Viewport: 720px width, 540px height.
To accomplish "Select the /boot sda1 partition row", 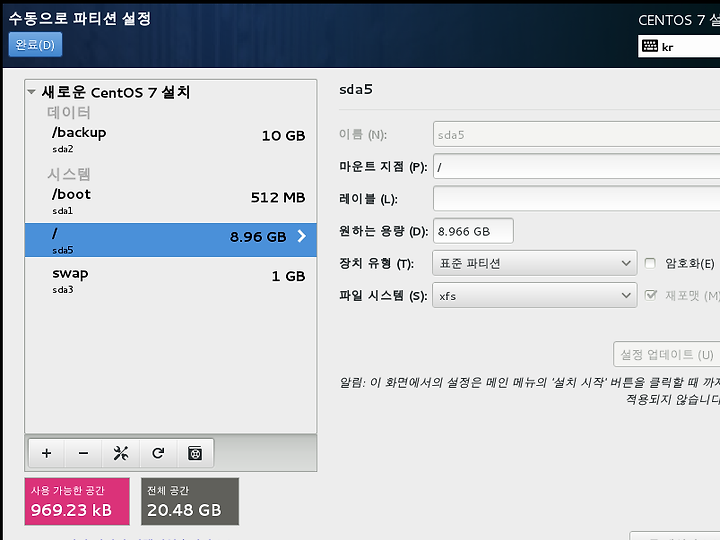I will pyautogui.click(x=171, y=202).
